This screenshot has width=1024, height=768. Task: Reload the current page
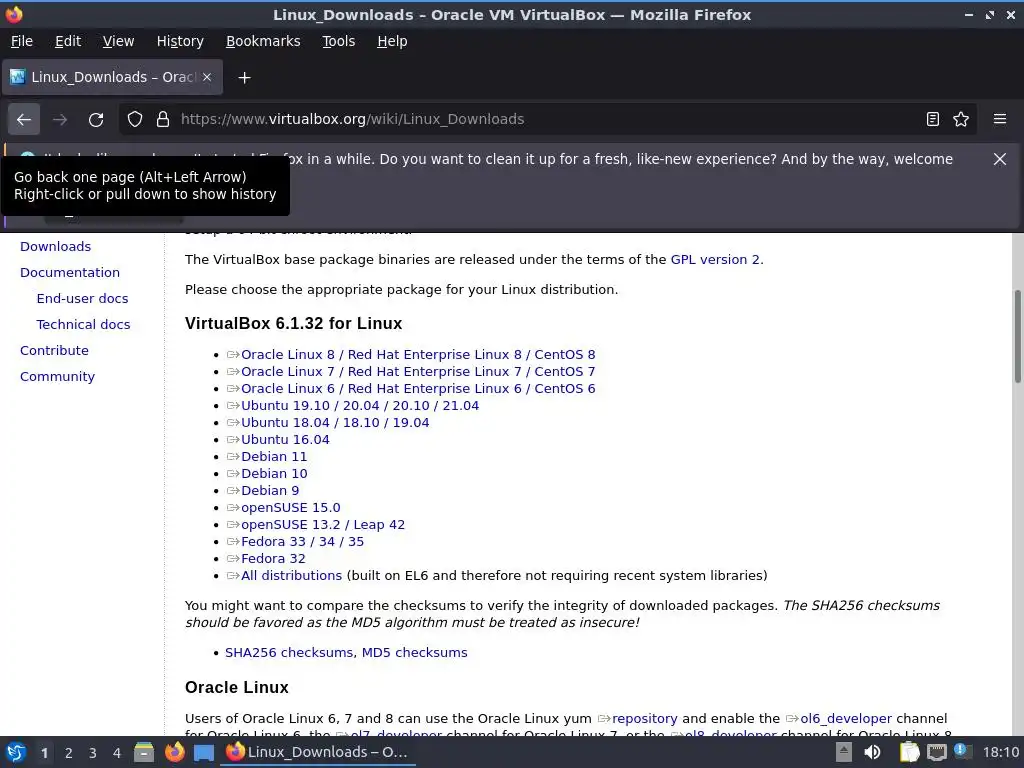[96, 120]
